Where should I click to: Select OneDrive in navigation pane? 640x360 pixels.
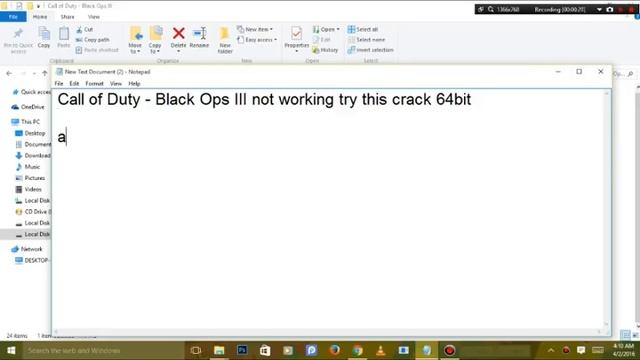tap(28, 107)
